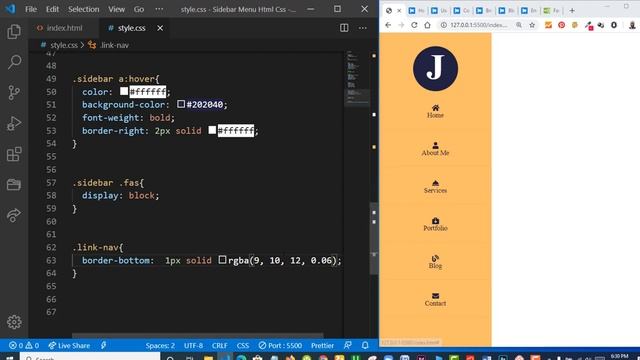640x360 pixels.
Task: Change line endings via CRLF
Action: [220, 345]
